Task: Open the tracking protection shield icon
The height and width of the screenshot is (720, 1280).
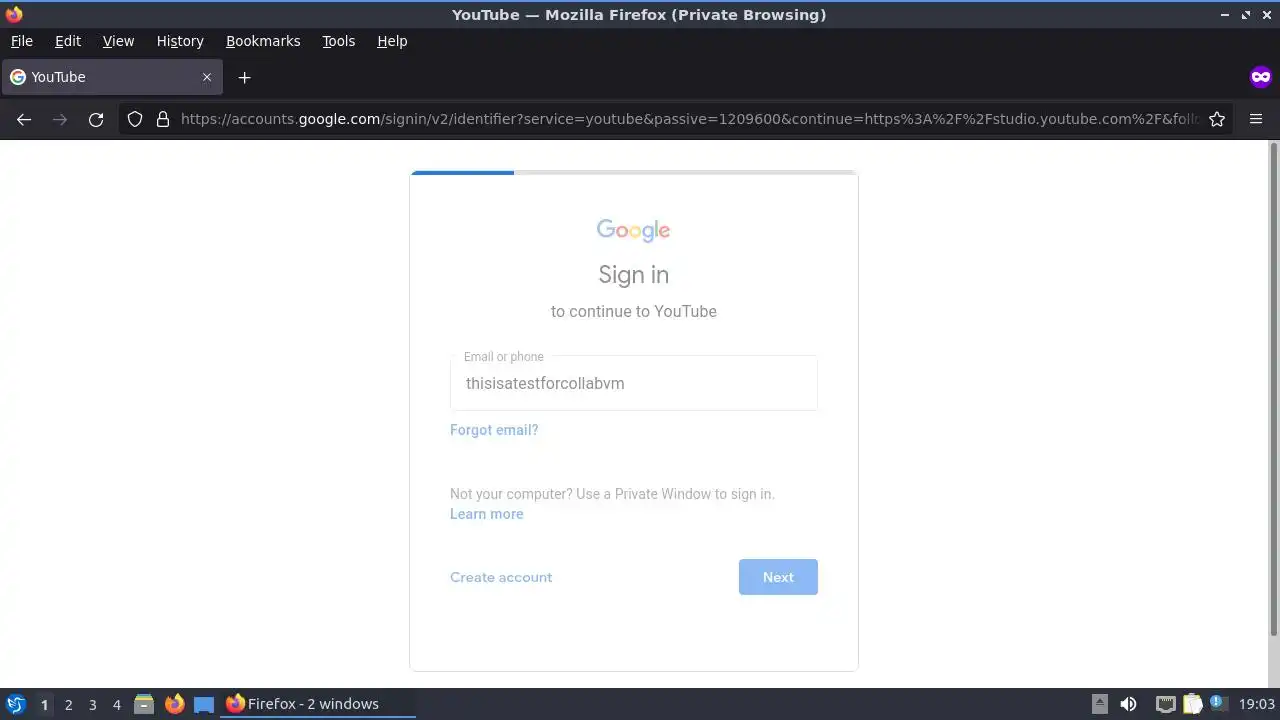Action: pos(135,119)
